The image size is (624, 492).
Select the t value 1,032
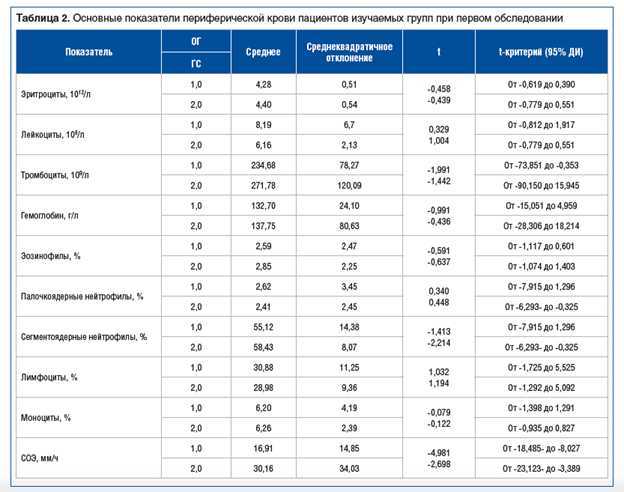(439, 372)
